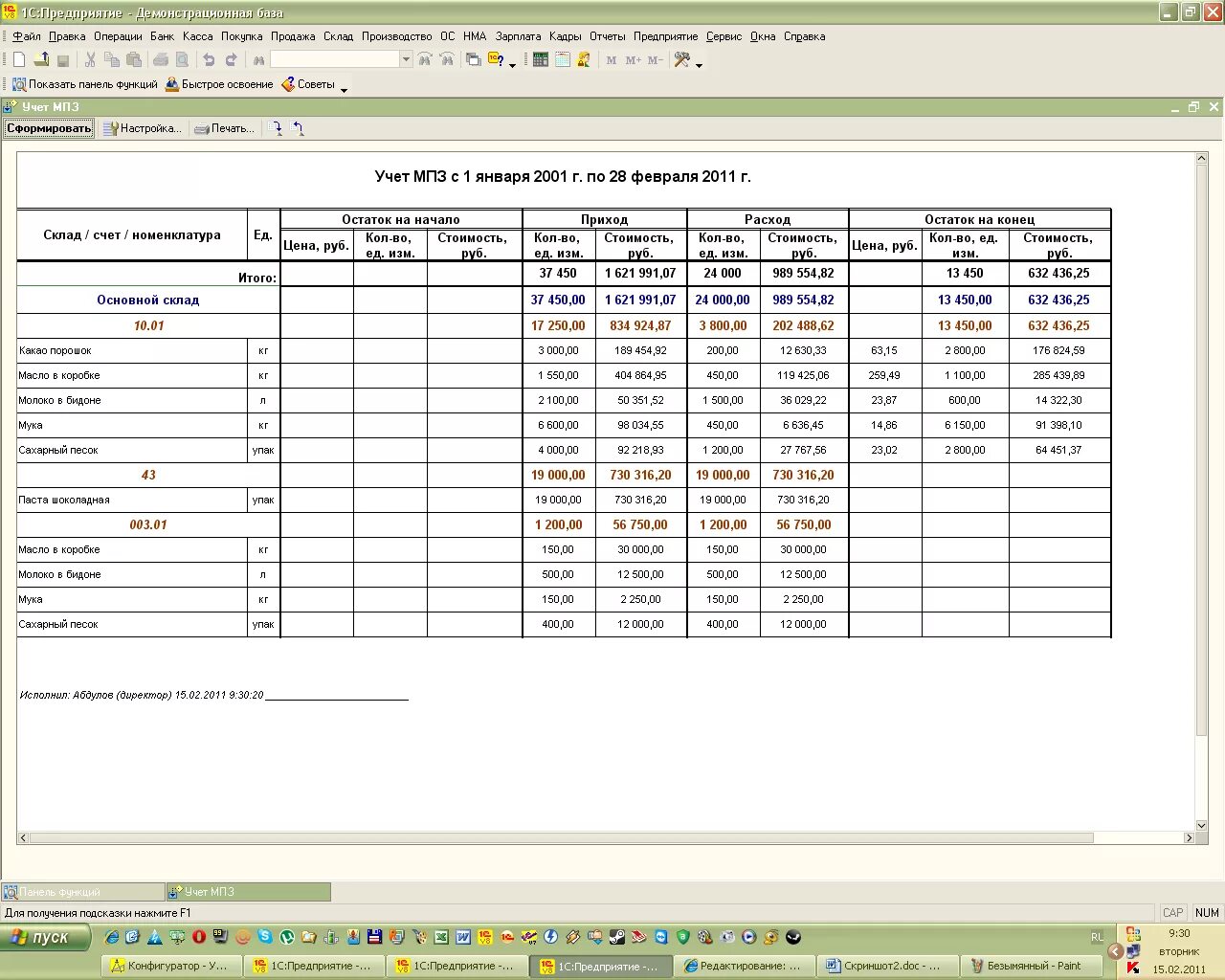Open the Склад menu

tap(338, 36)
